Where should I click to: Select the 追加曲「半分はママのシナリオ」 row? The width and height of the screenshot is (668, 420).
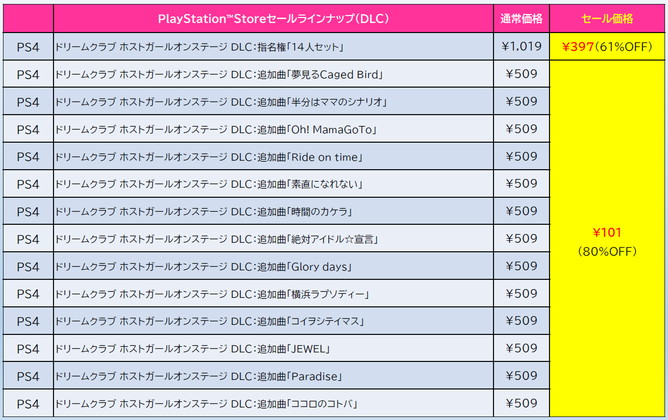[221, 102]
